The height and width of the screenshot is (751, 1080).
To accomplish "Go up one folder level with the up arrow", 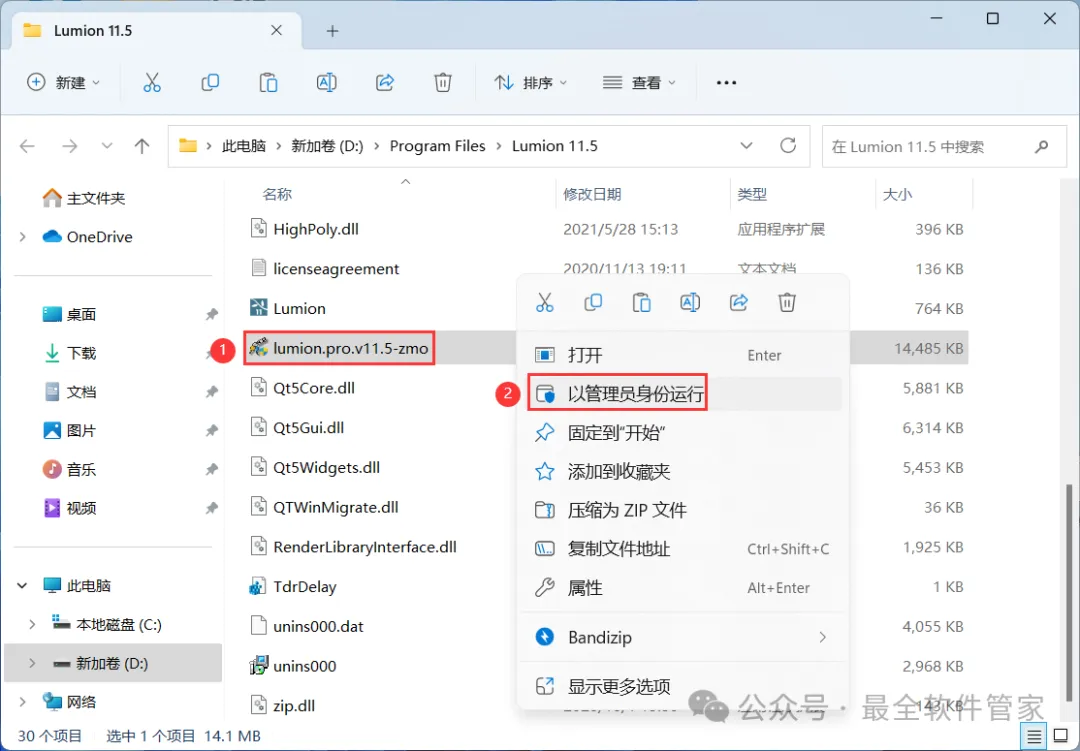I will [x=142, y=146].
